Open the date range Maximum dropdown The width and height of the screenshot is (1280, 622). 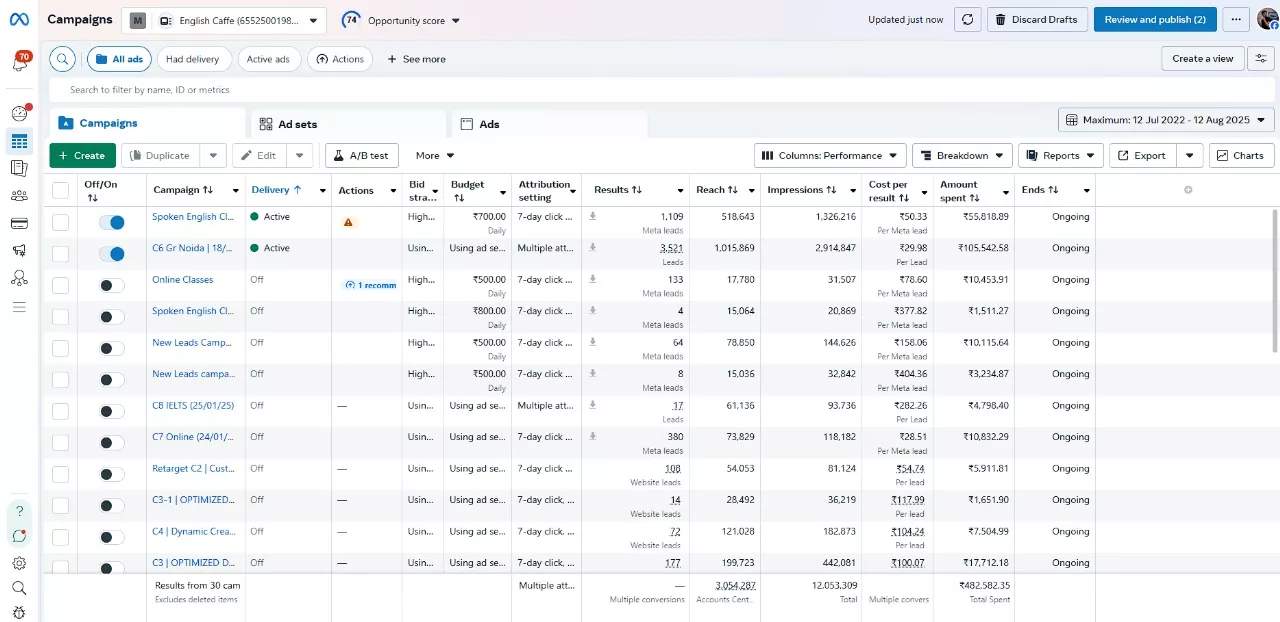(x=1166, y=120)
